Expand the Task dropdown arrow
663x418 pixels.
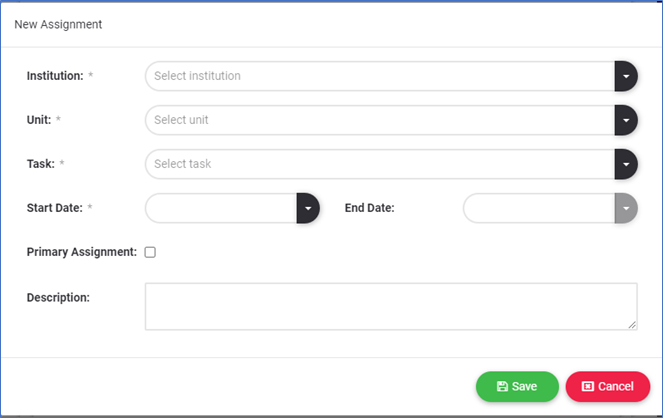(x=625, y=164)
